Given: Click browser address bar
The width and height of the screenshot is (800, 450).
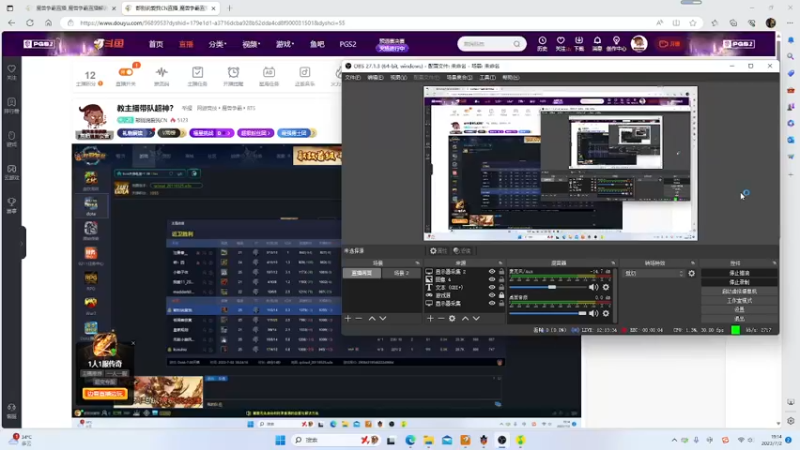Looking at the screenshot, I should tap(357, 23).
